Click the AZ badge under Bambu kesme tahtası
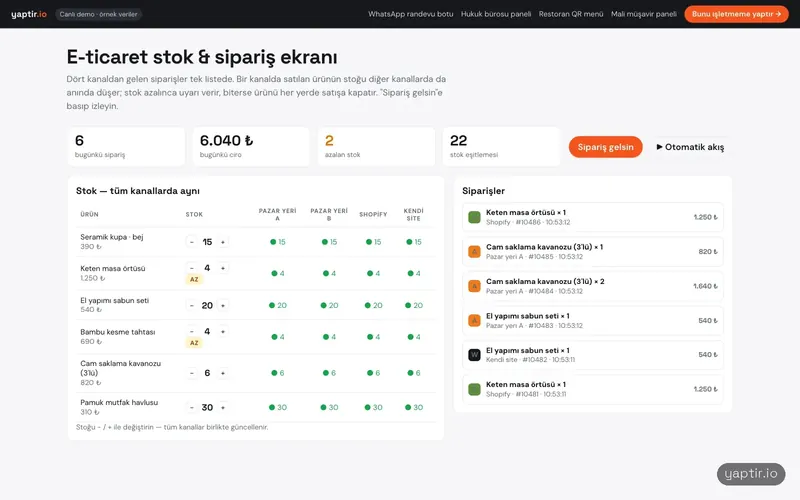The width and height of the screenshot is (800, 500). 194,343
